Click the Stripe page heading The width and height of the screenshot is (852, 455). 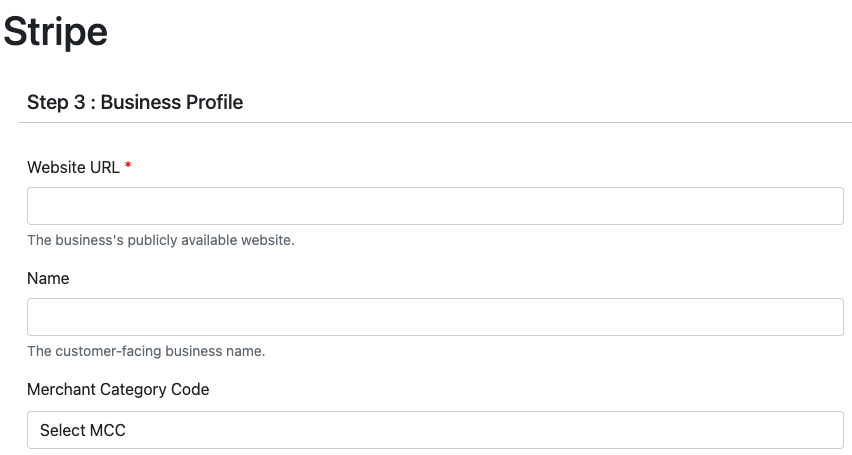point(55,32)
